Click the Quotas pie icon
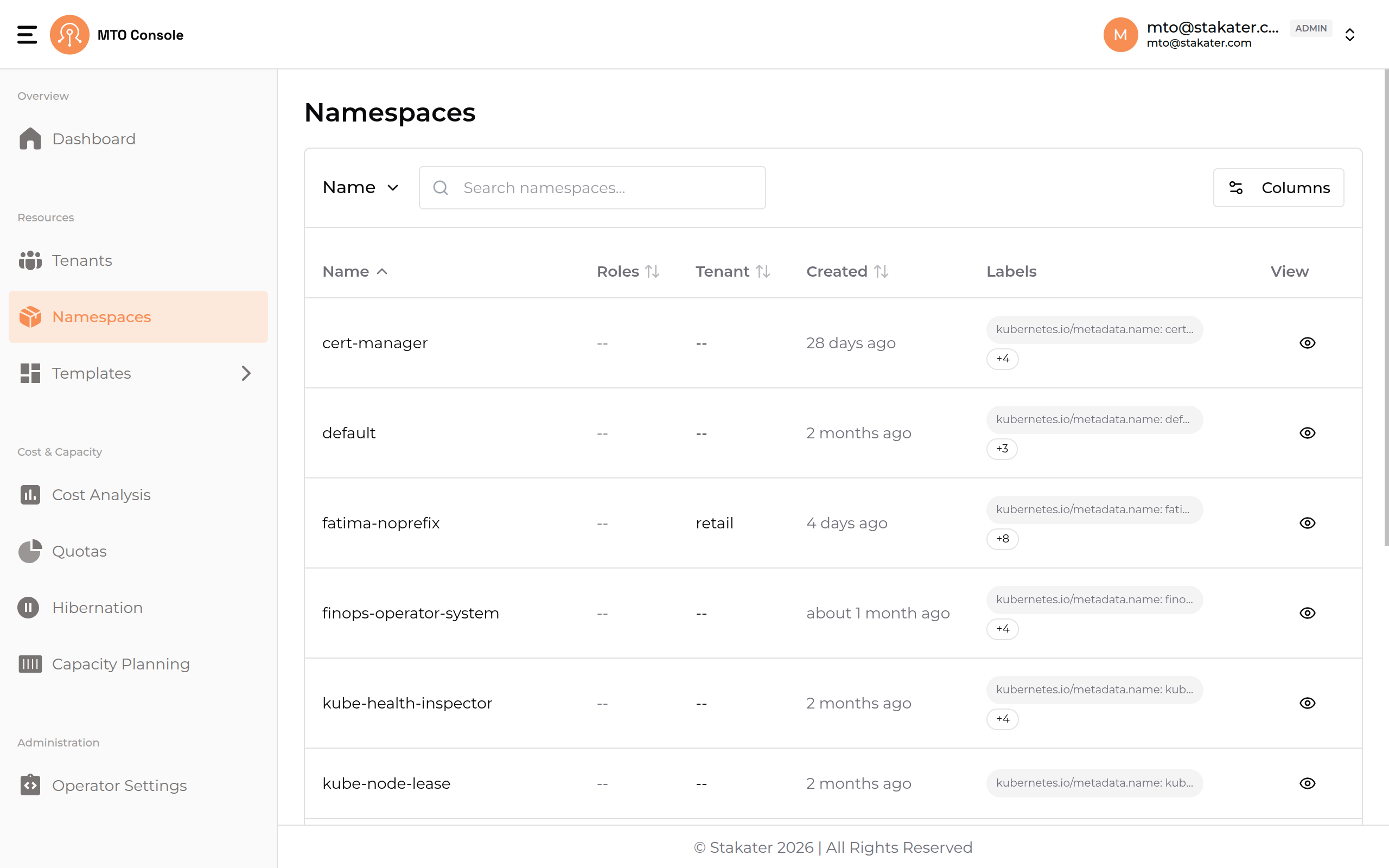Viewport: 1389px width, 868px height. tap(30, 551)
